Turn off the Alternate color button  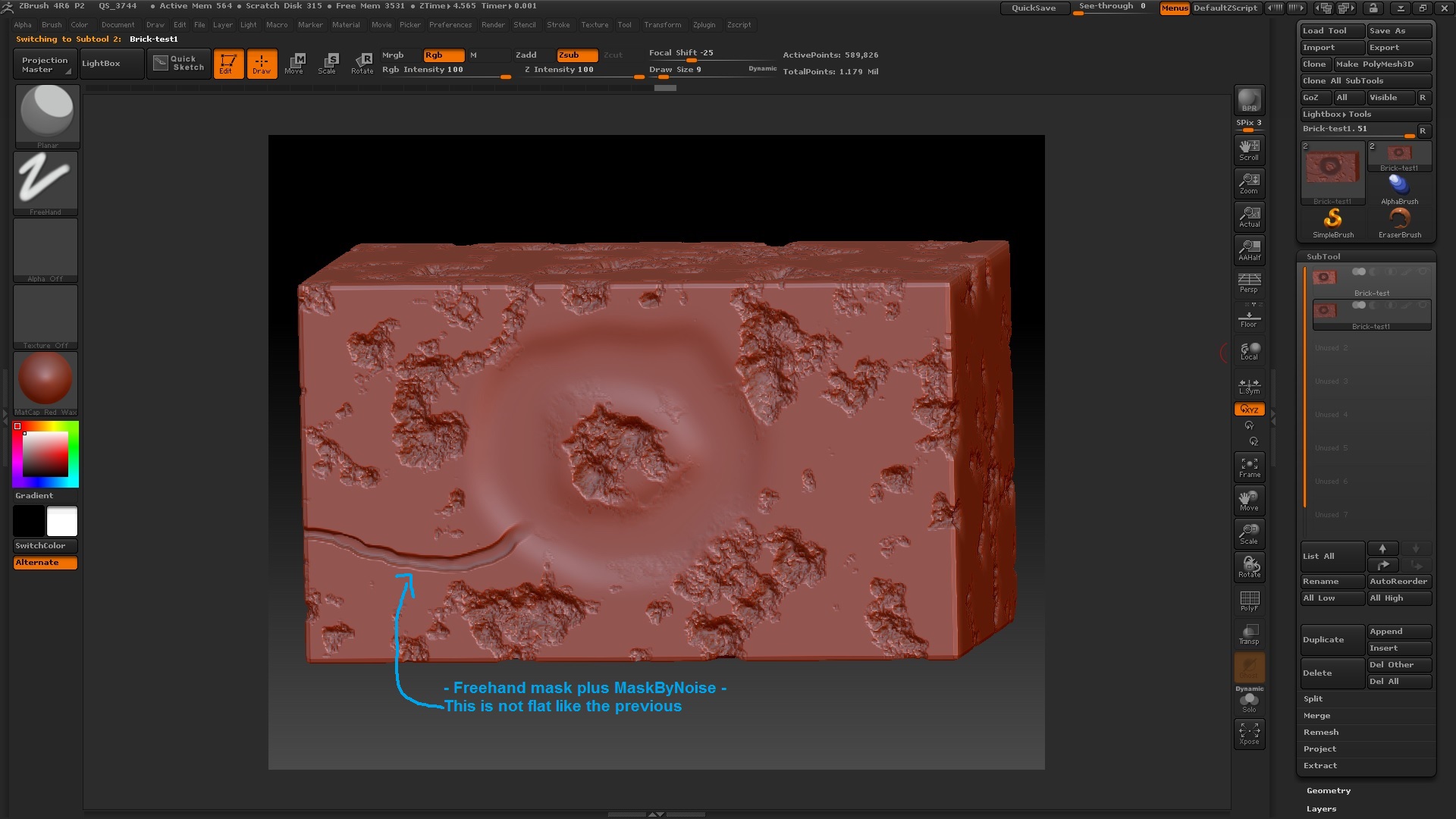[45, 563]
